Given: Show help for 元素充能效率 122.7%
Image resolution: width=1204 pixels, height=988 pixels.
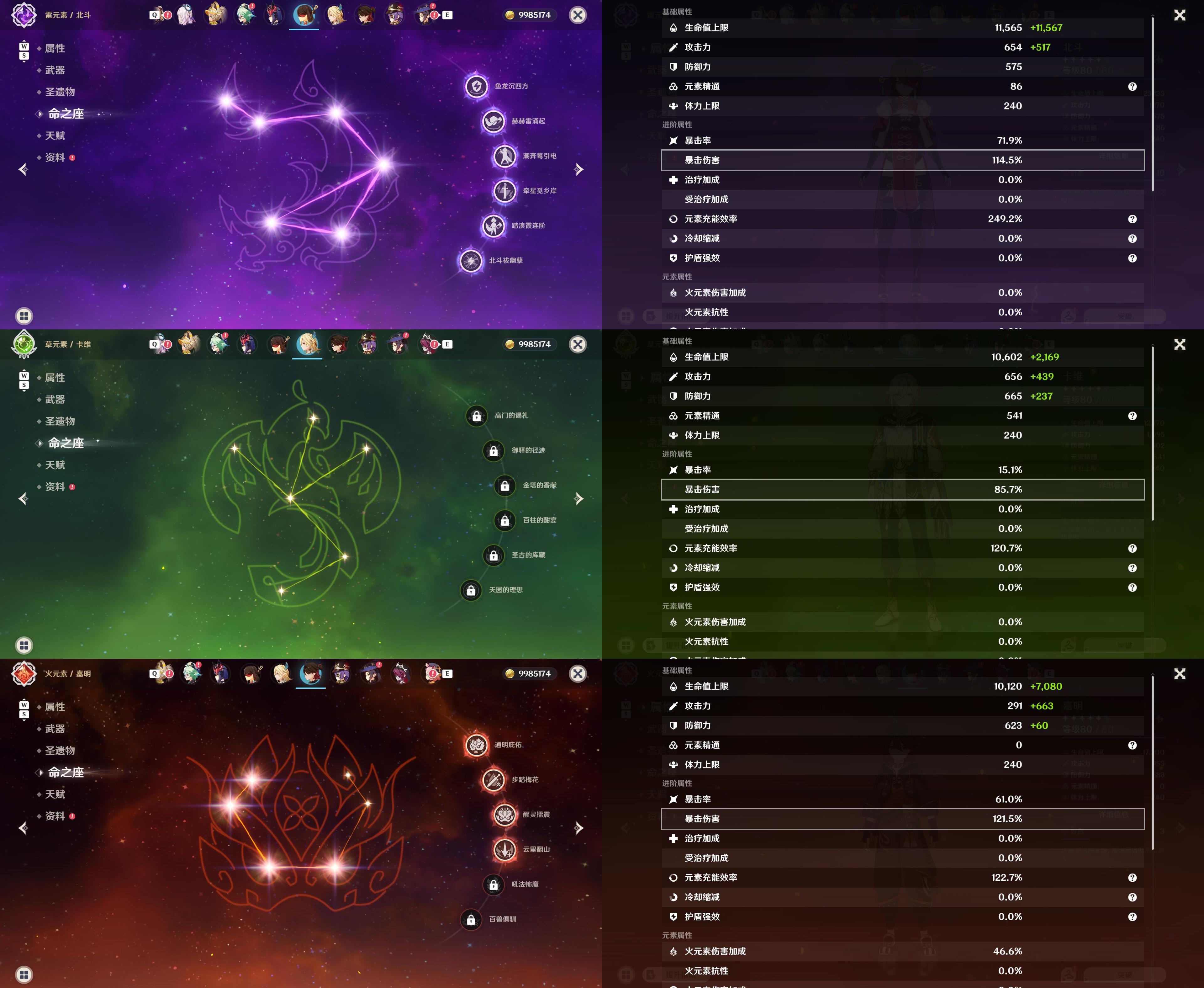Looking at the screenshot, I should point(1132,878).
